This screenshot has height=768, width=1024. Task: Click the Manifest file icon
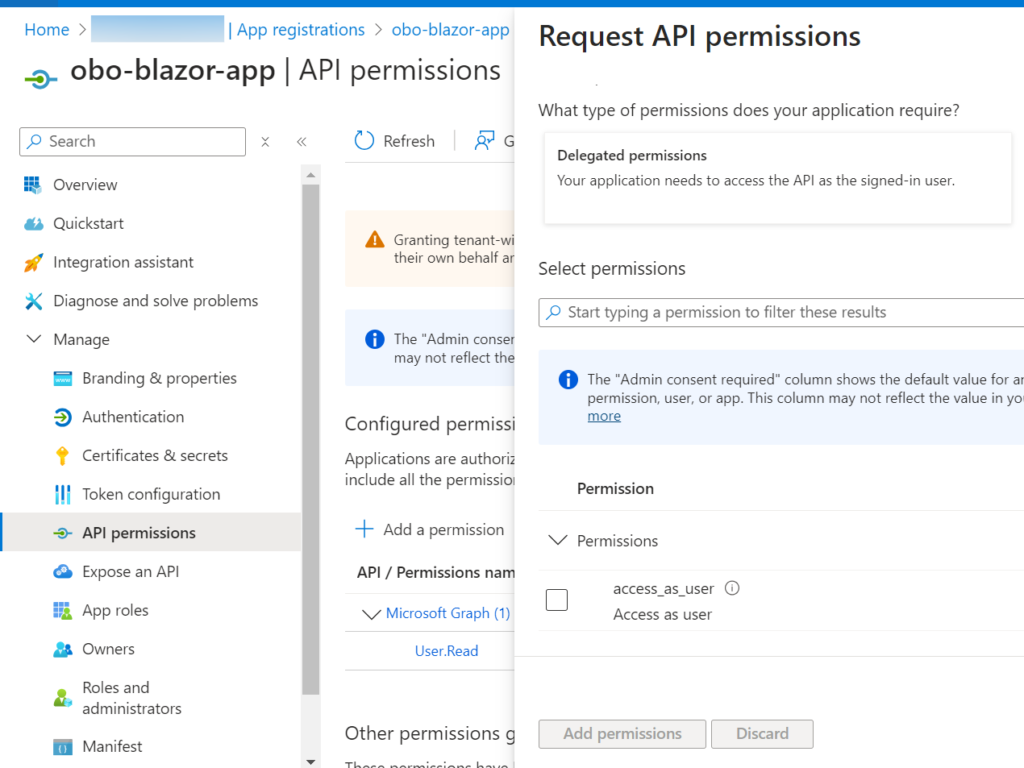coord(63,747)
